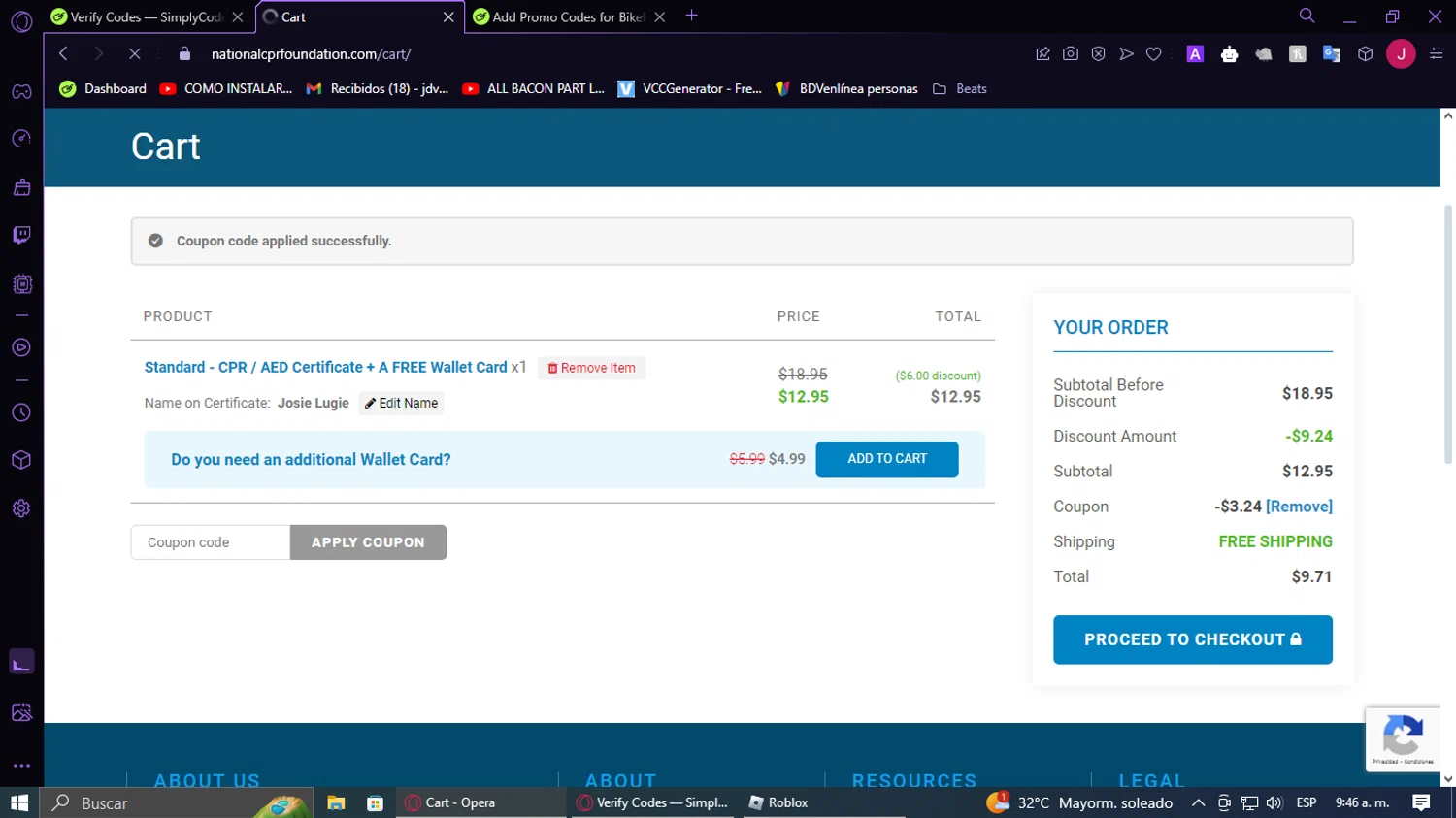Open the Opera main menu logo
1456x818 pixels.
21,20
